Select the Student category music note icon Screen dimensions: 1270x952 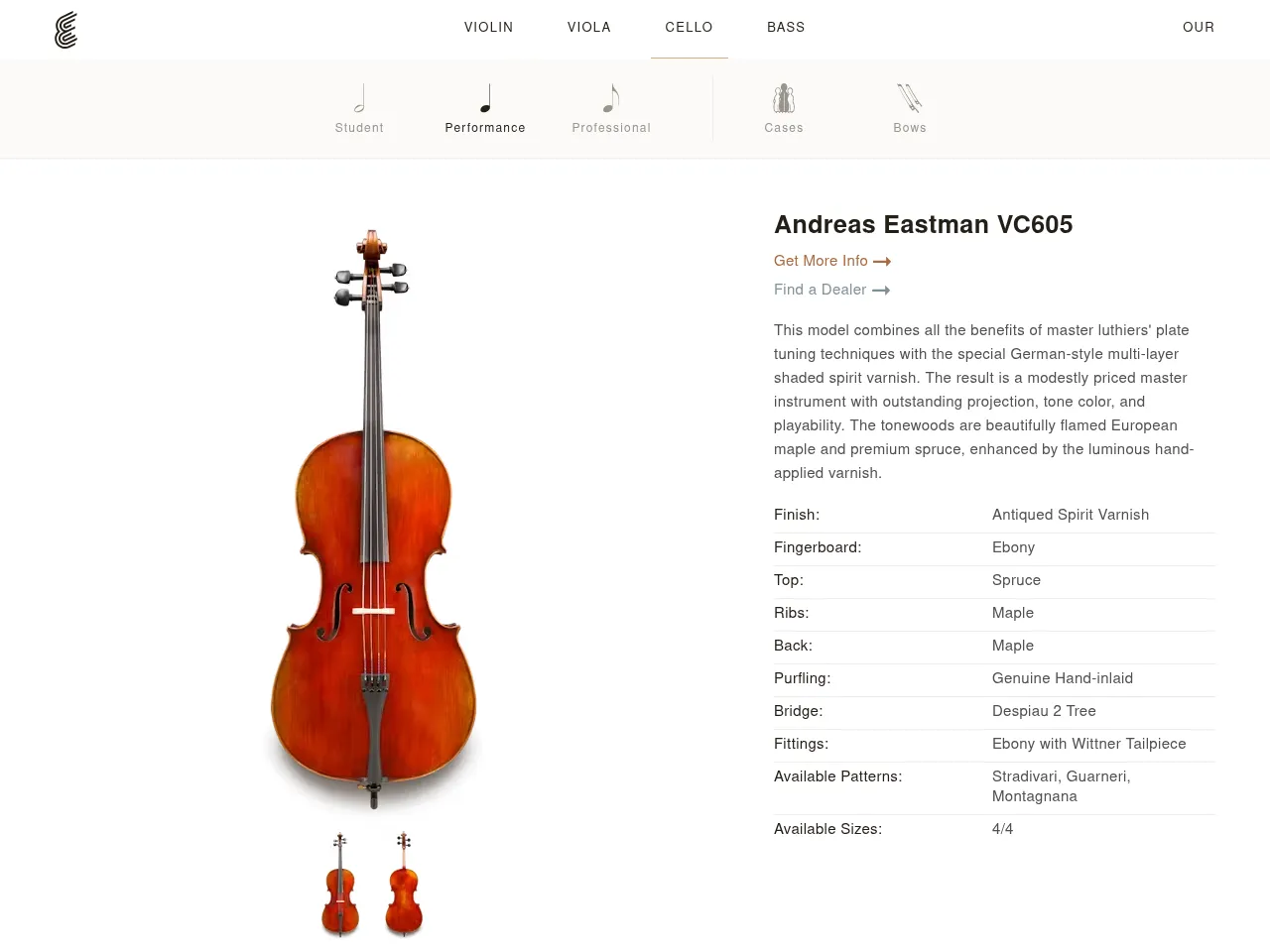pos(359,97)
